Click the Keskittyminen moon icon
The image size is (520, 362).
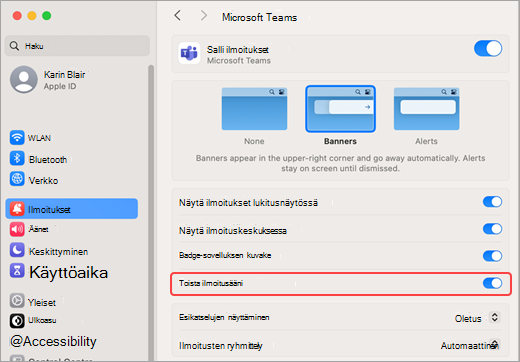click(x=17, y=250)
